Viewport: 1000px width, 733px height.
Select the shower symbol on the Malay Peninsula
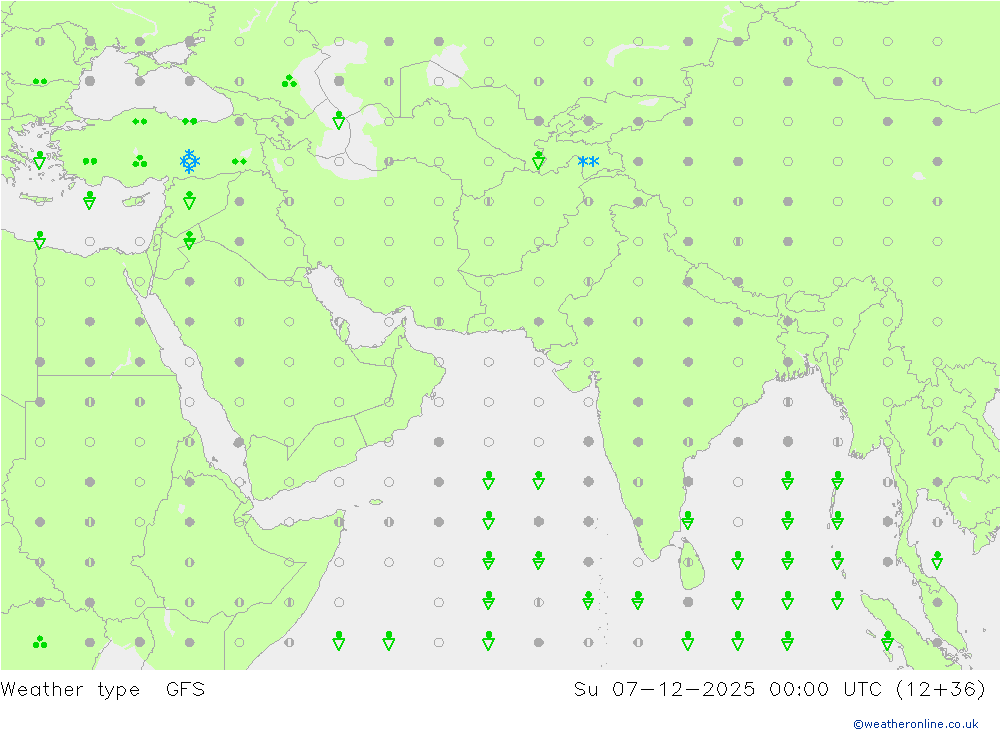click(x=937, y=560)
